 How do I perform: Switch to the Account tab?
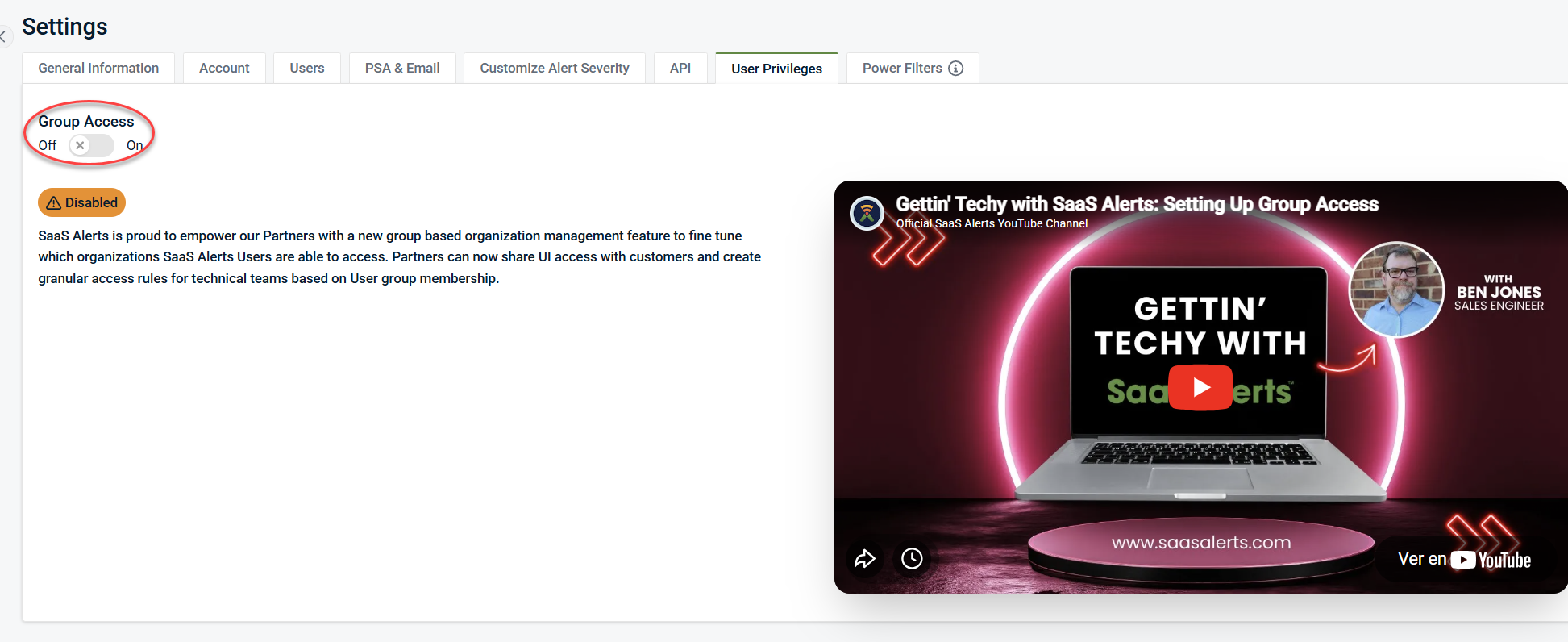click(224, 69)
